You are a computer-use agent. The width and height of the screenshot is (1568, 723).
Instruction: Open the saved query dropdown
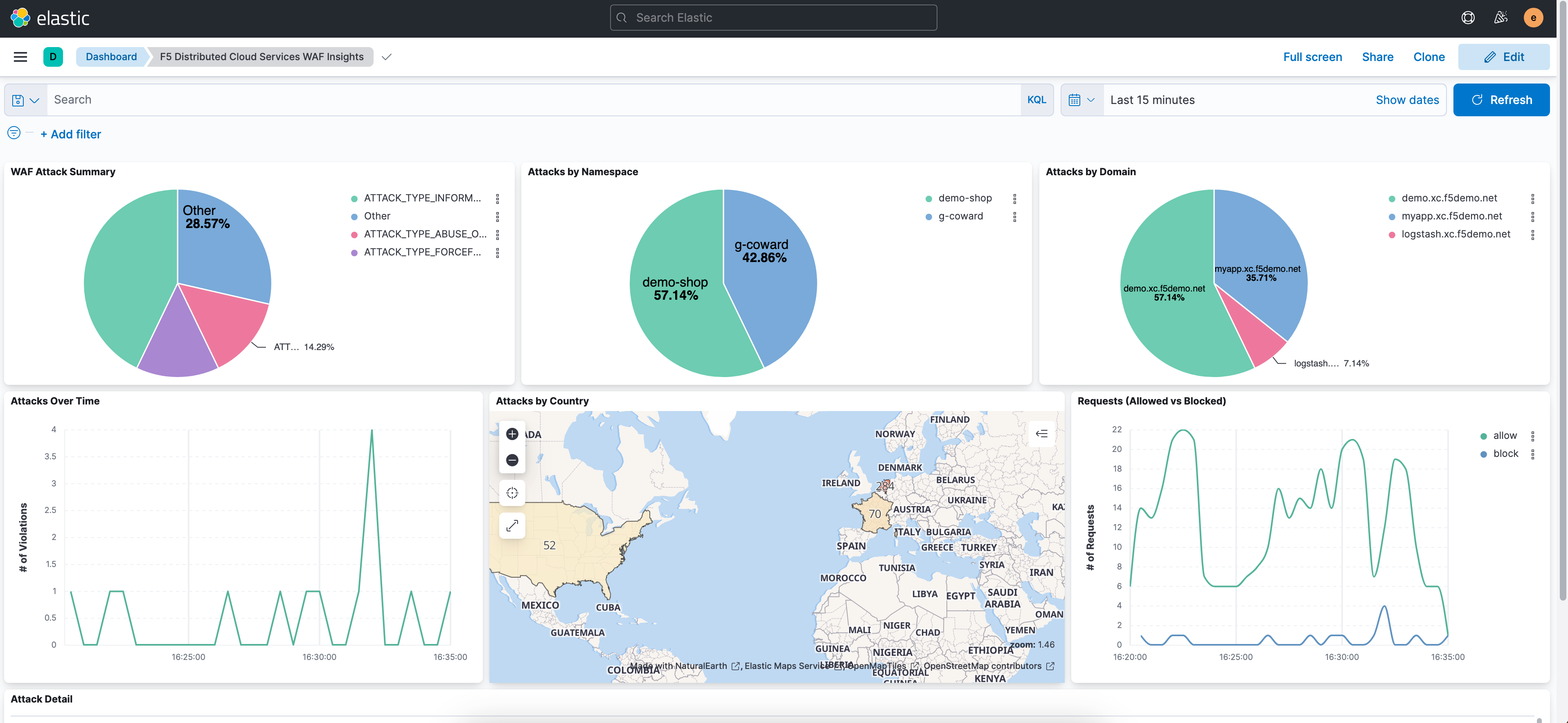click(25, 100)
